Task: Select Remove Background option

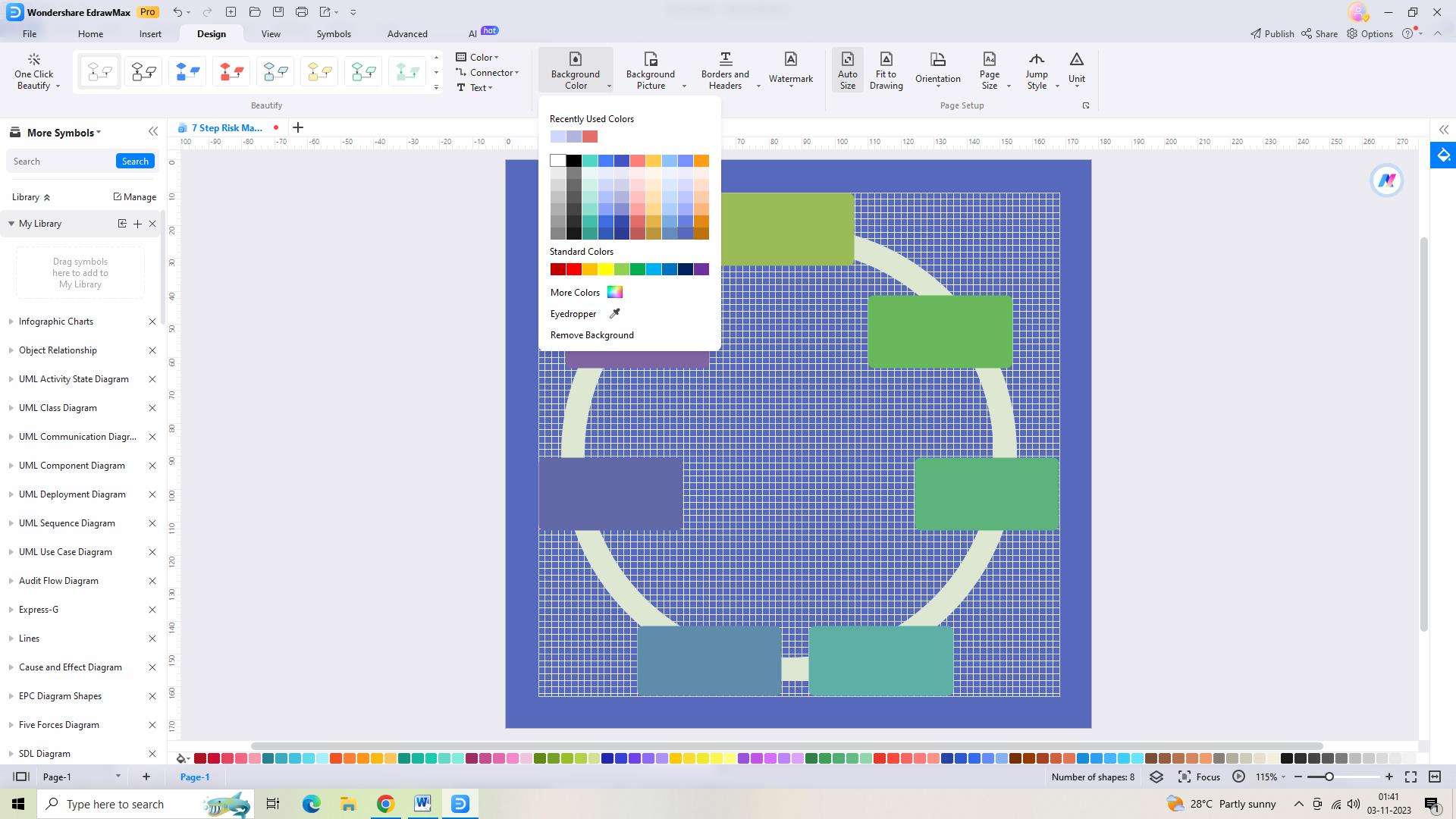Action: point(592,335)
